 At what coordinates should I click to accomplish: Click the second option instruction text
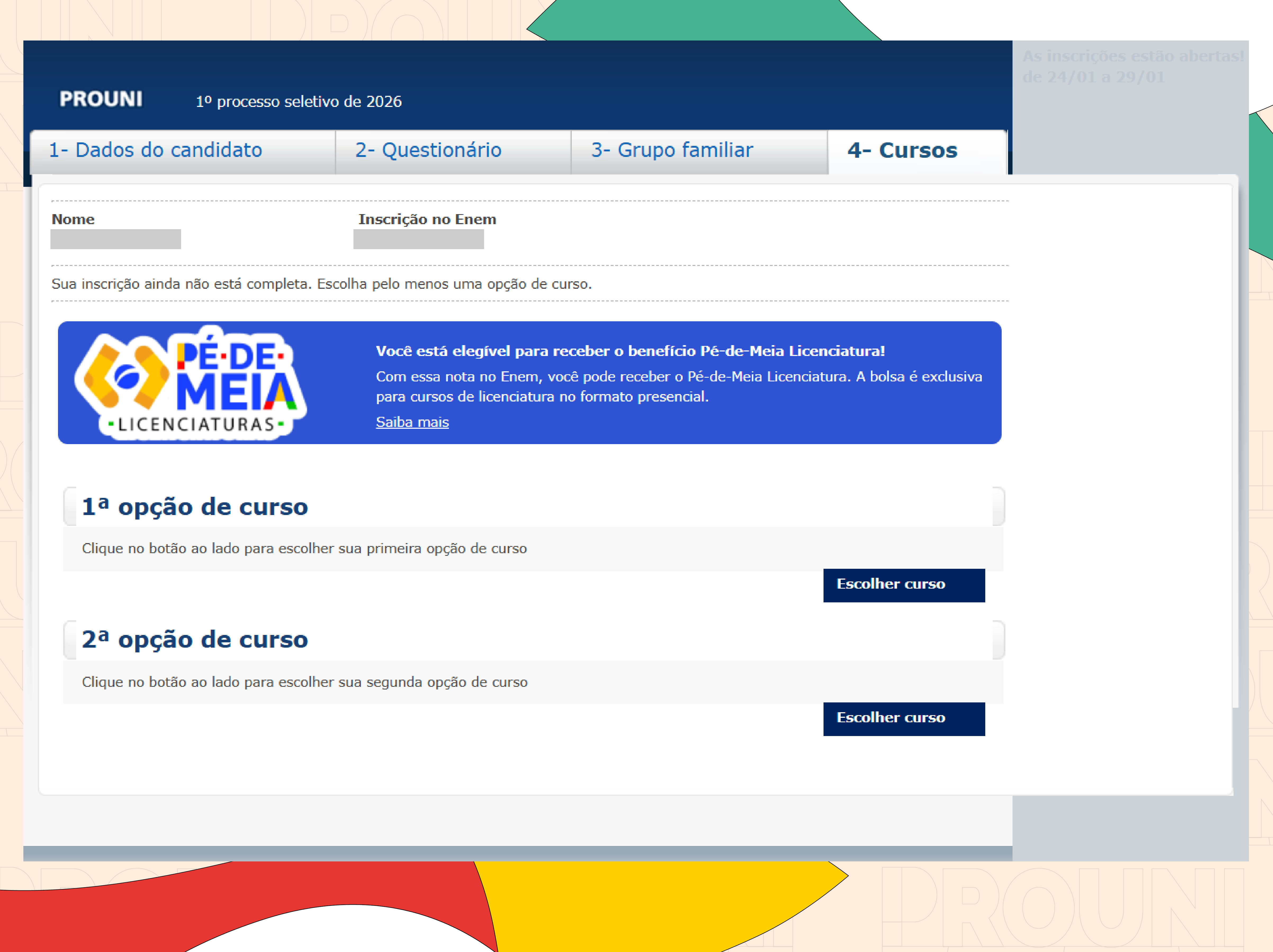pyautogui.click(x=304, y=682)
